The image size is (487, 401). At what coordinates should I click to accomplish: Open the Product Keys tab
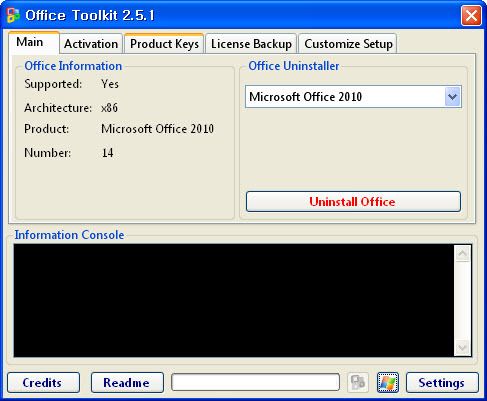point(164,44)
